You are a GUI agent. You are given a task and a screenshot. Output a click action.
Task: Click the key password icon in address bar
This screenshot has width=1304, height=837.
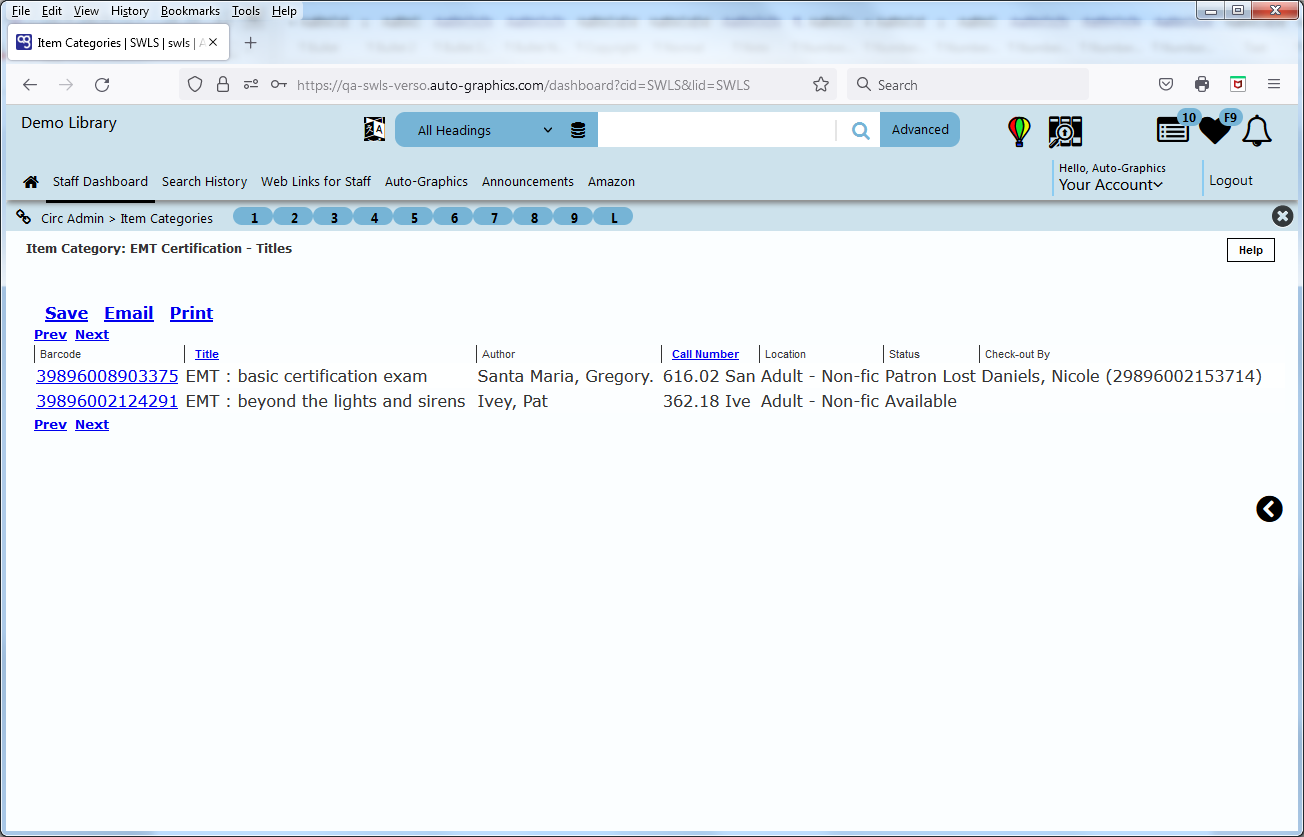click(279, 85)
